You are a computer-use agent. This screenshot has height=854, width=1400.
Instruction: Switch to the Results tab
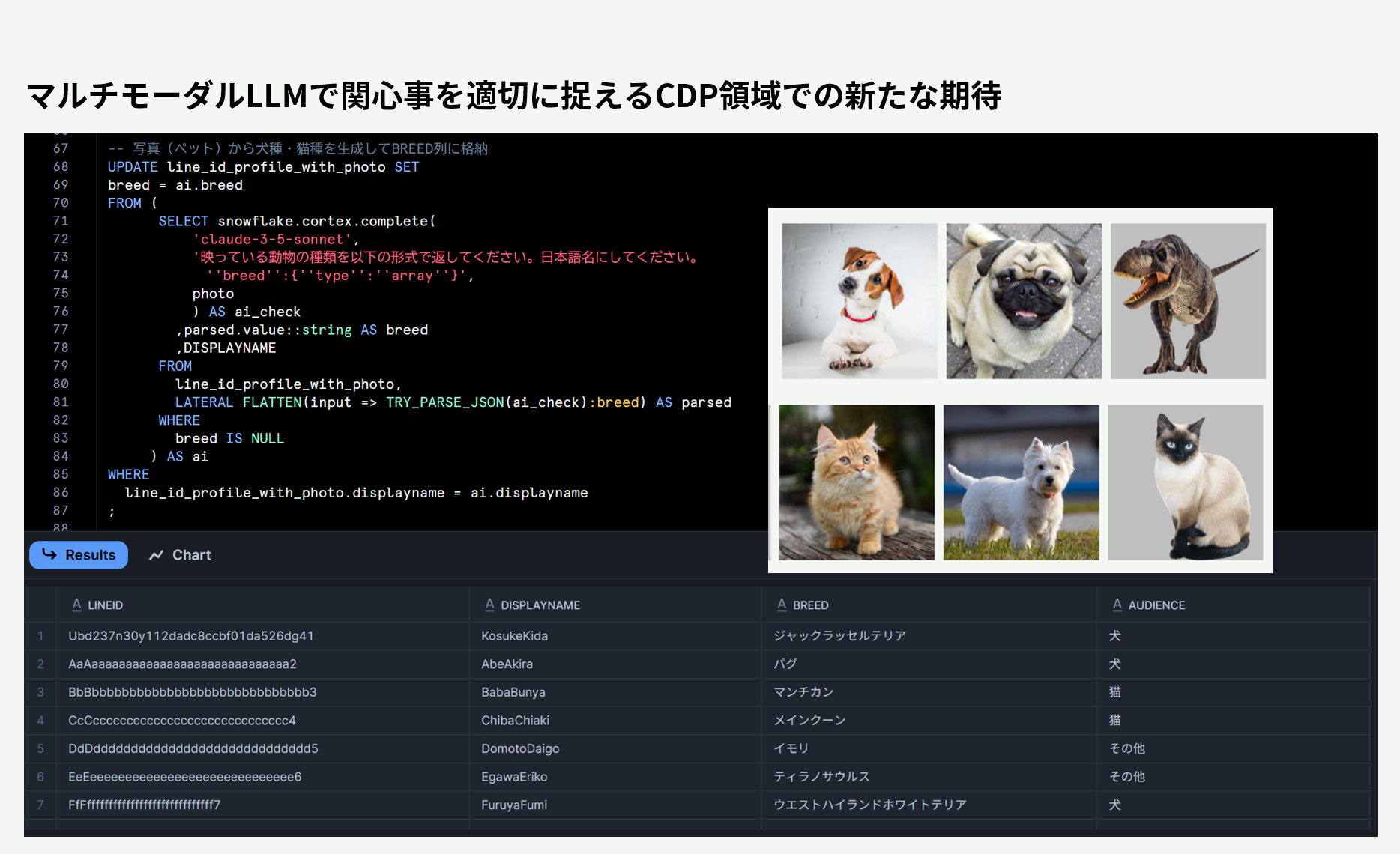79,555
